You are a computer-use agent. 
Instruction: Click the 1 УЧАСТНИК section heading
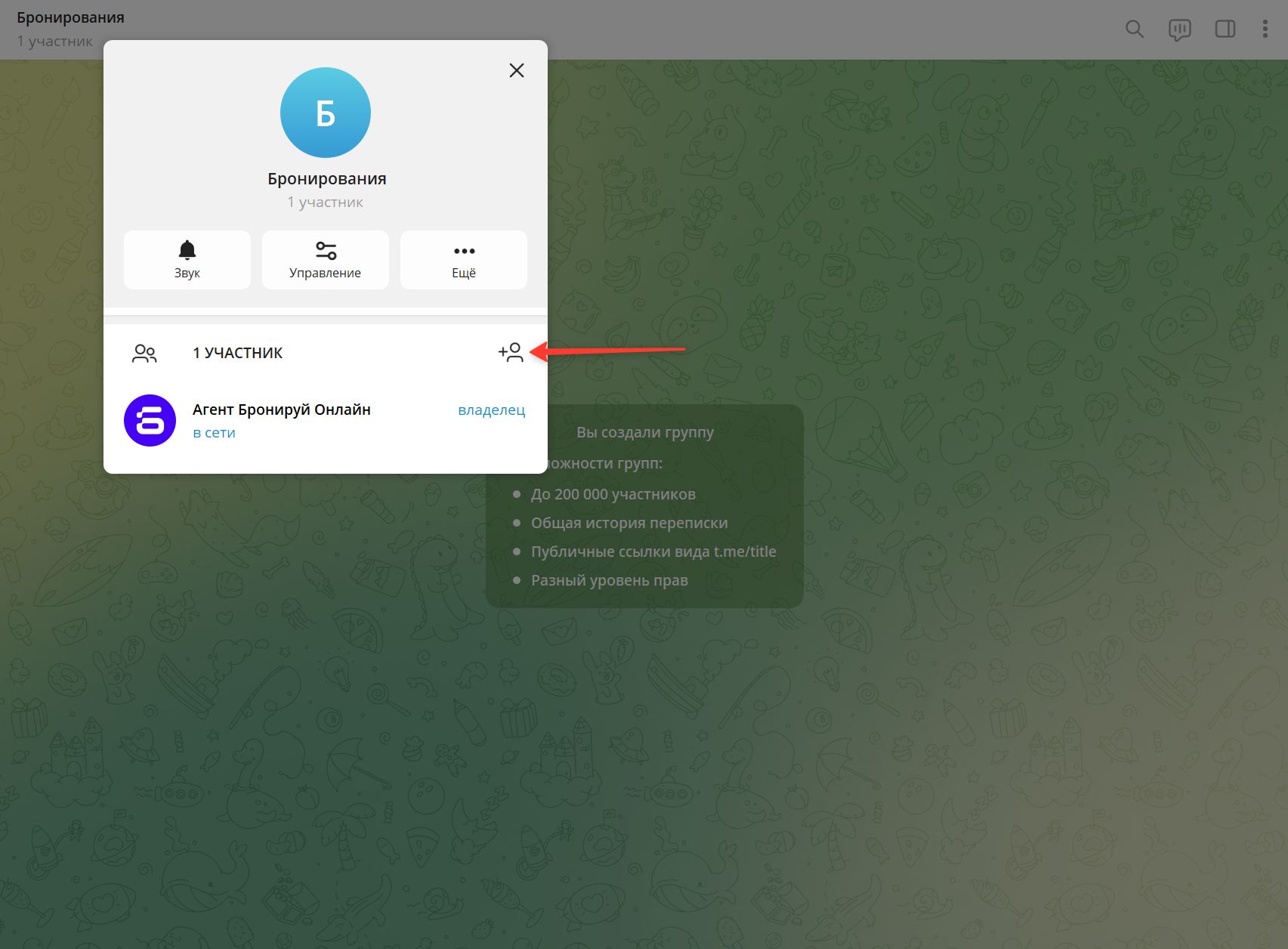point(237,353)
